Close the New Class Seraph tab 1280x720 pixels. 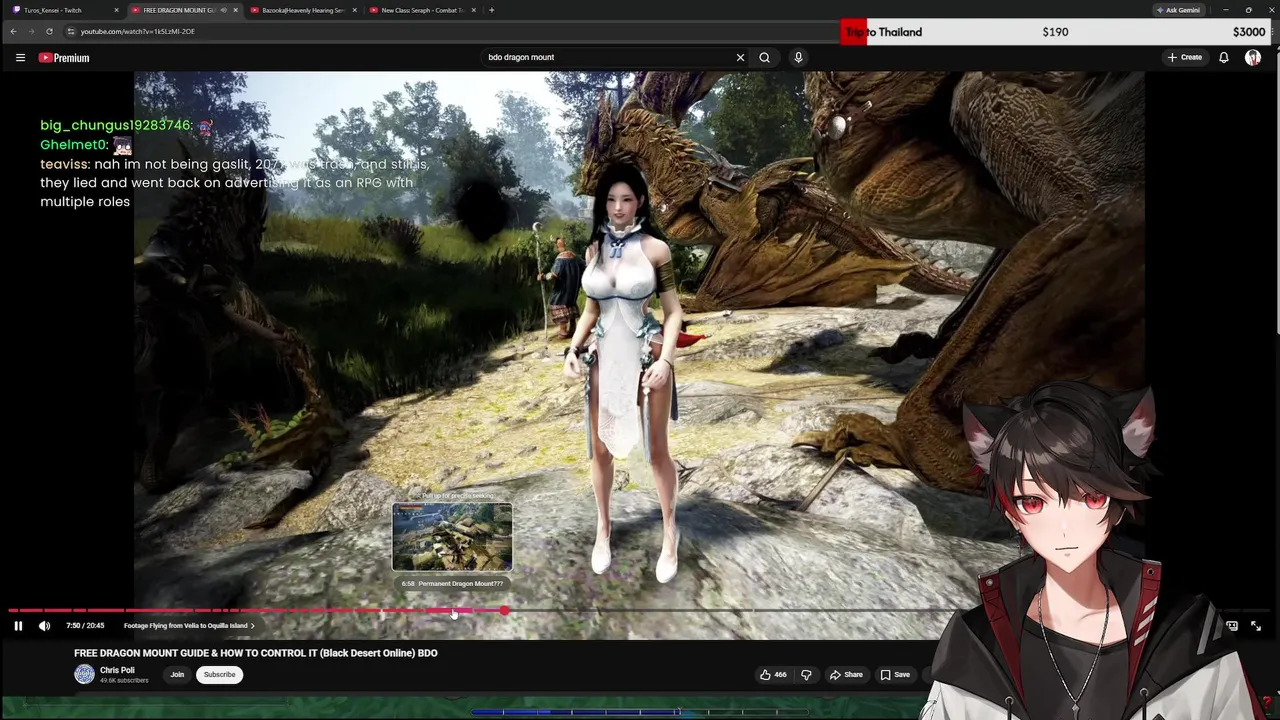coord(473,10)
